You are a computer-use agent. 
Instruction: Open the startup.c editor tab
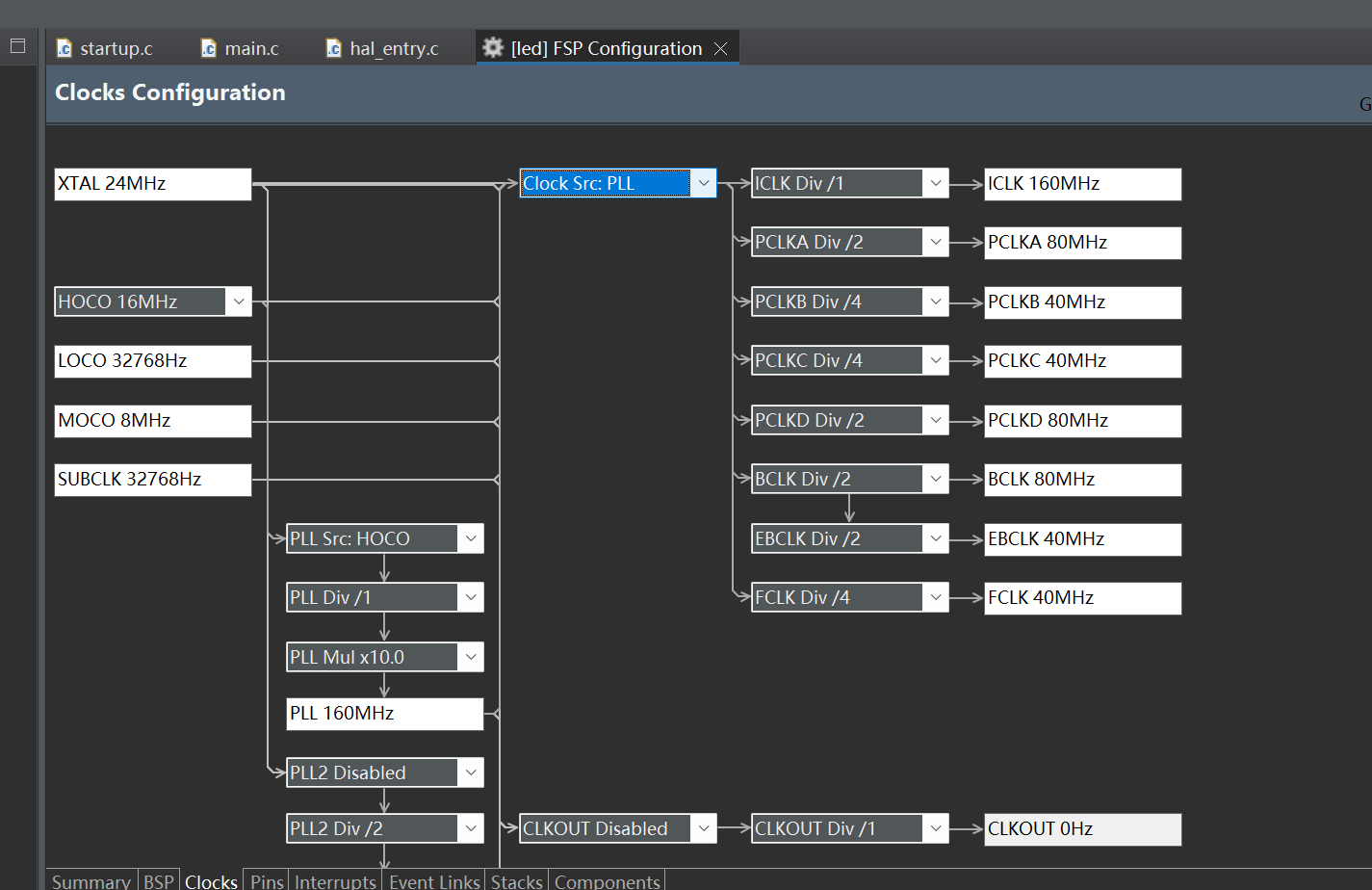point(105,48)
